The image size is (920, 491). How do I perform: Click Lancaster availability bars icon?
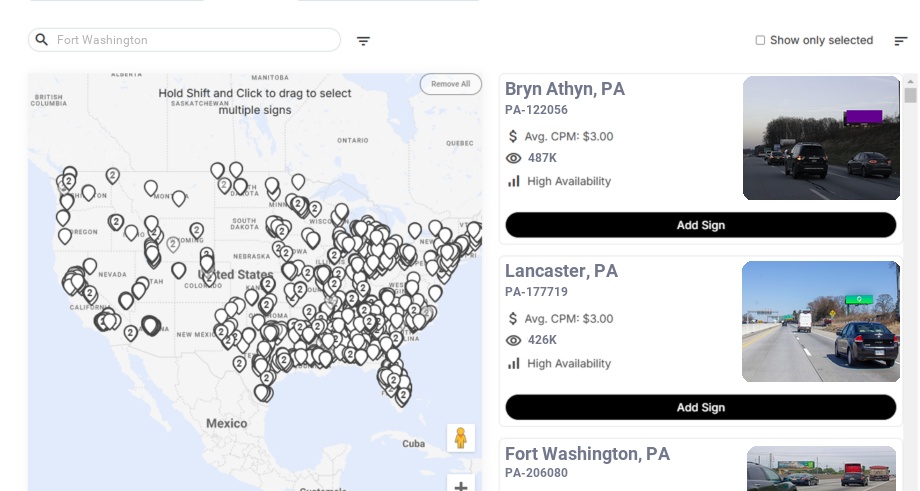tap(514, 363)
